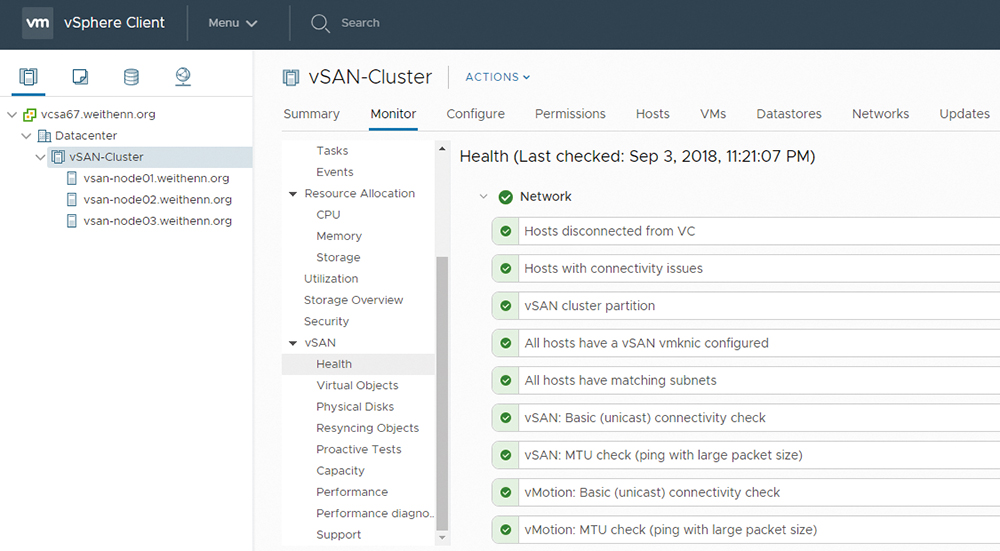
Task: Open the Networking inventory view icon
Action: coord(183,77)
